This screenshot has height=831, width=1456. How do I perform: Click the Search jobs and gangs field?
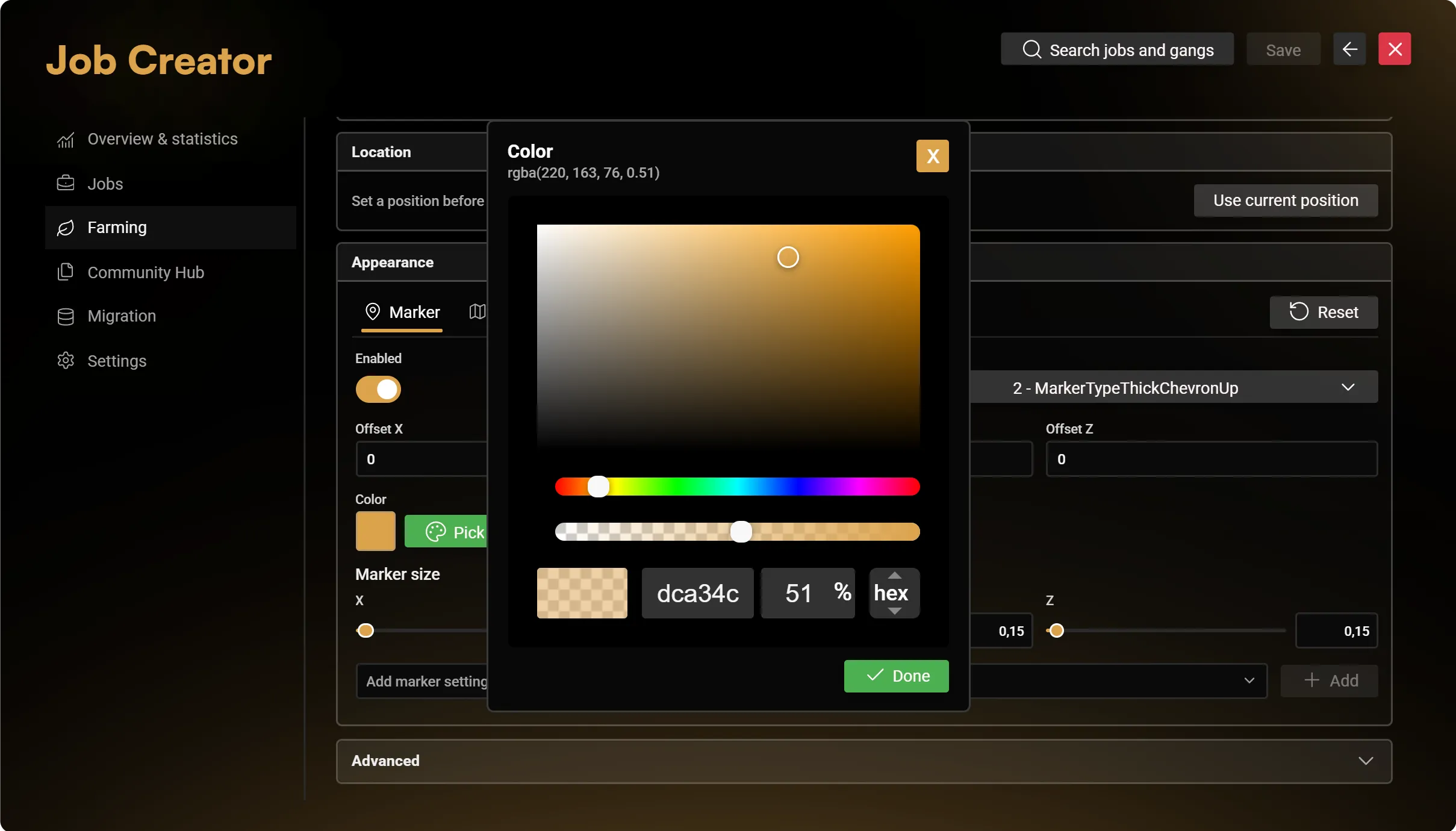click(x=1117, y=49)
